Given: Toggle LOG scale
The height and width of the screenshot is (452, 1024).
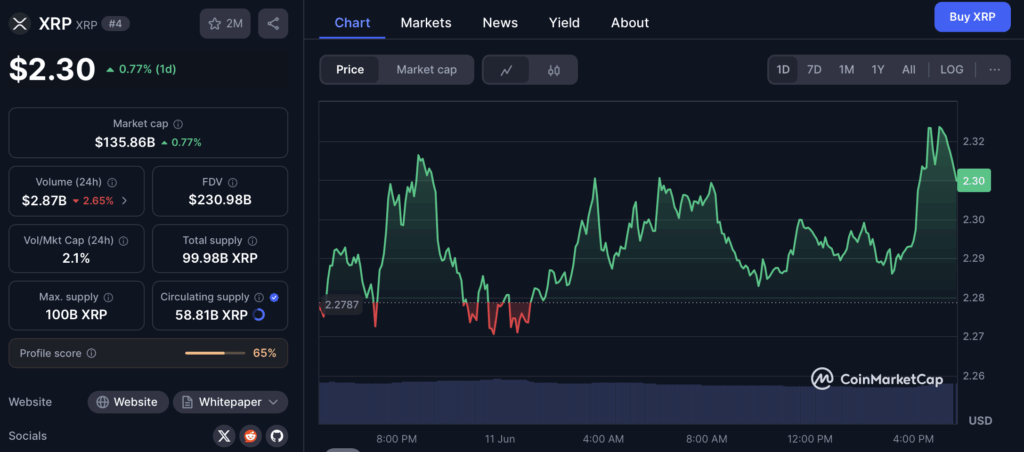Looking at the screenshot, I should [x=952, y=69].
